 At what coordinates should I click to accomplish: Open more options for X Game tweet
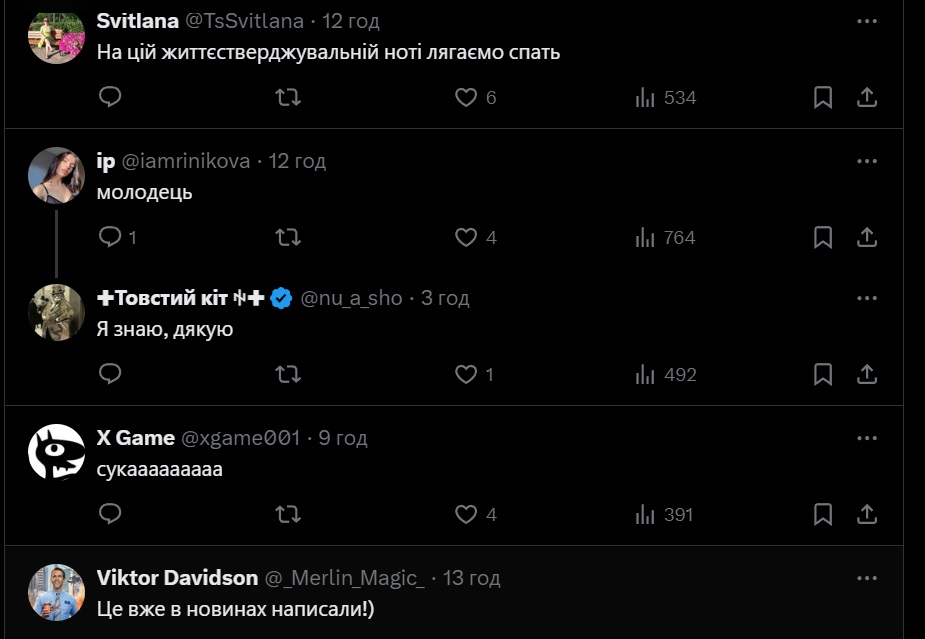click(867, 438)
